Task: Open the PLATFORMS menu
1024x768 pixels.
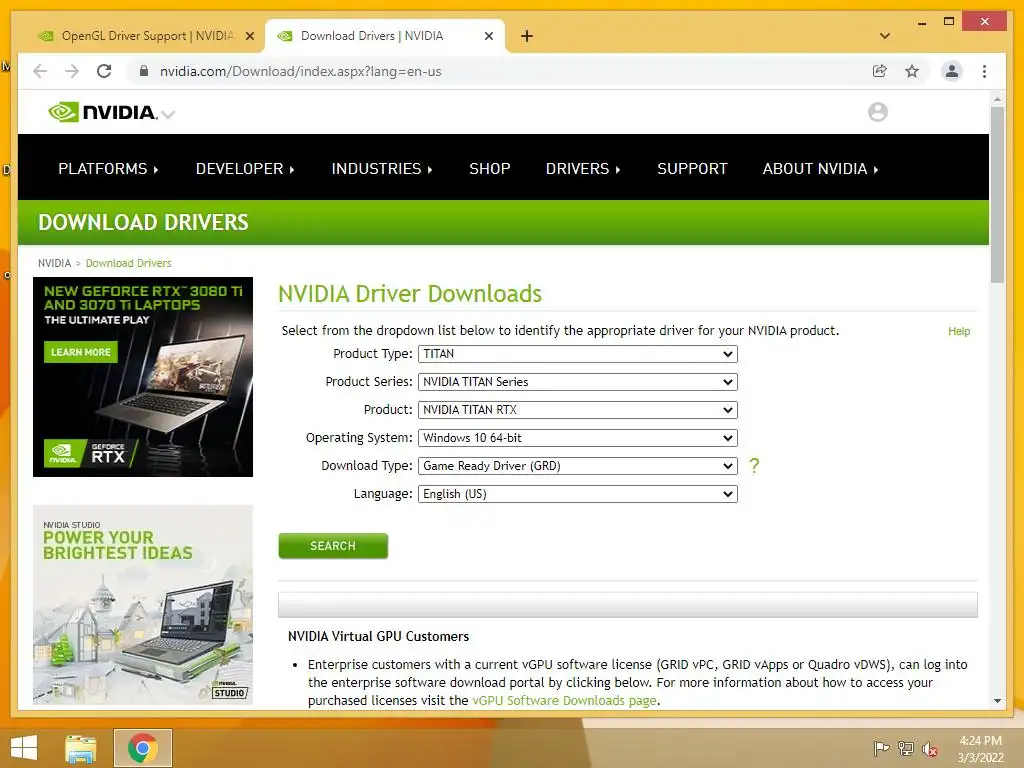Action: click(x=108, y=168)
